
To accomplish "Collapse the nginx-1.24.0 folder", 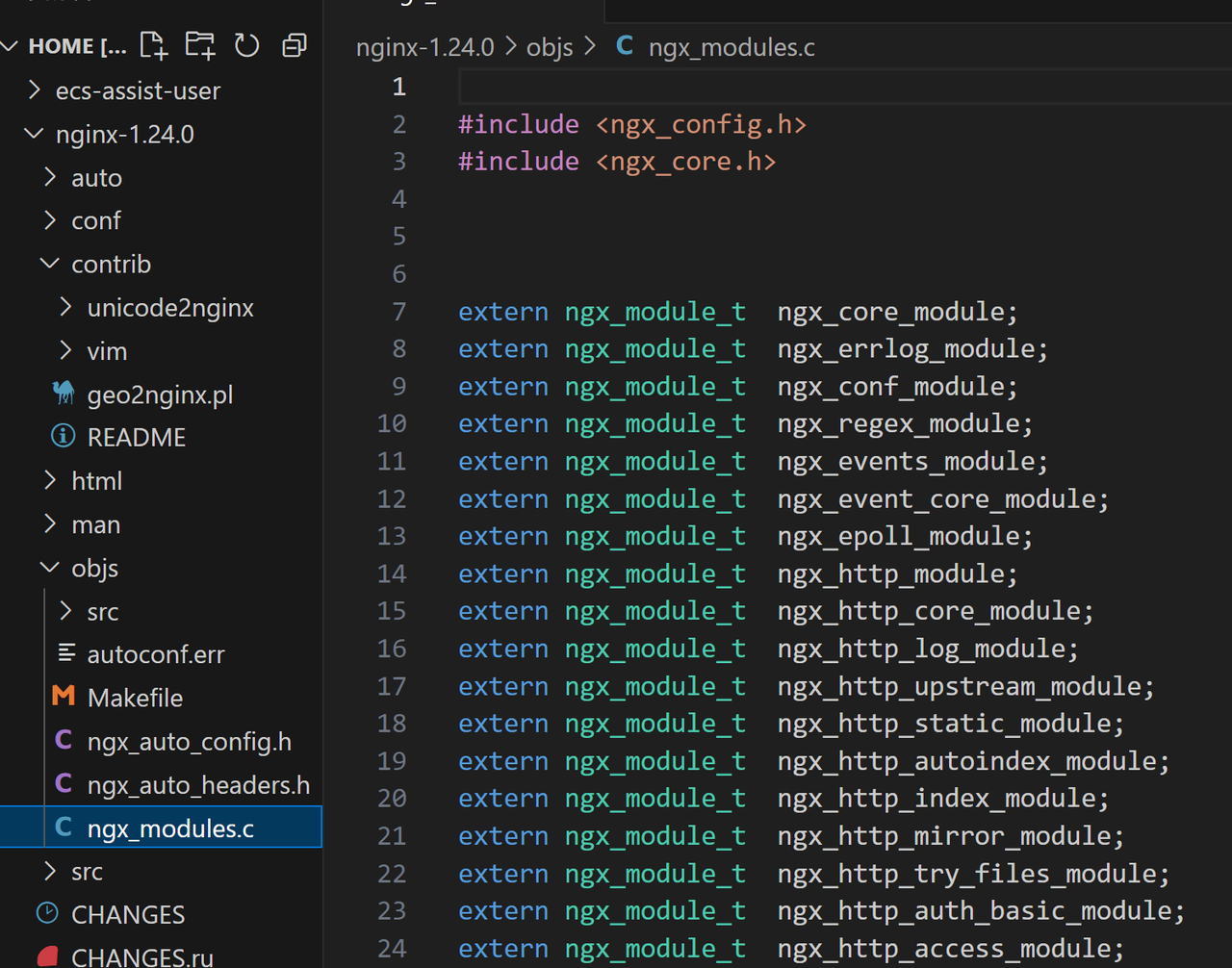I will point(124,134).
